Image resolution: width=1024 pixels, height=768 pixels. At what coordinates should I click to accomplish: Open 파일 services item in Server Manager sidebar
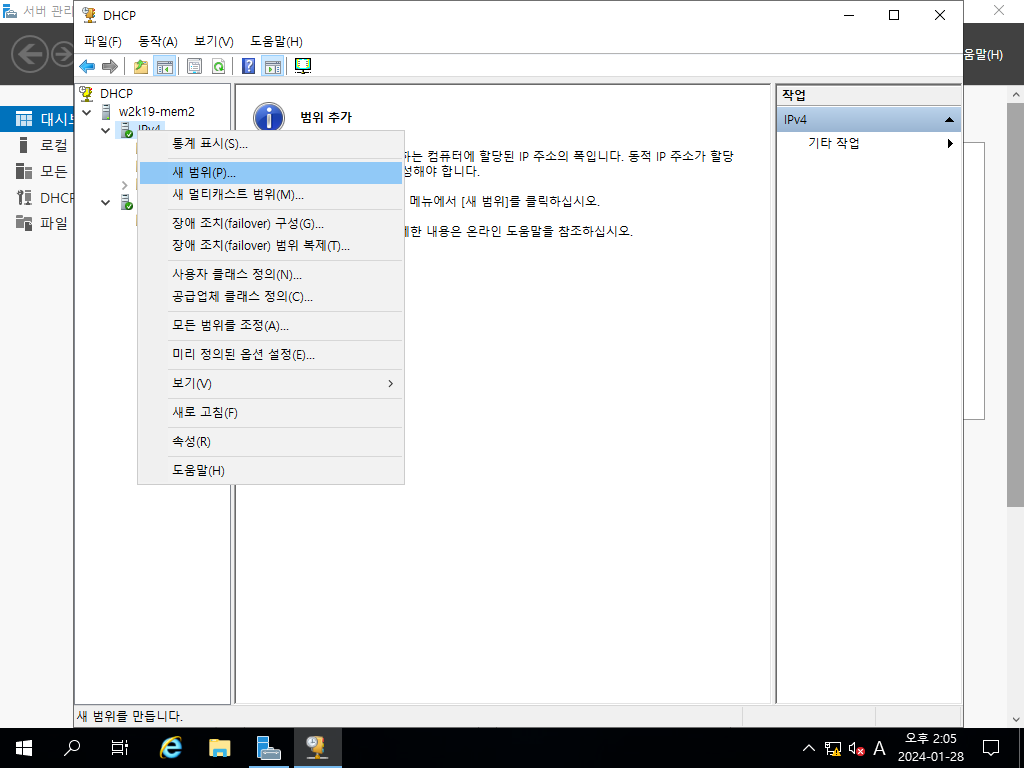click(37, 223)
